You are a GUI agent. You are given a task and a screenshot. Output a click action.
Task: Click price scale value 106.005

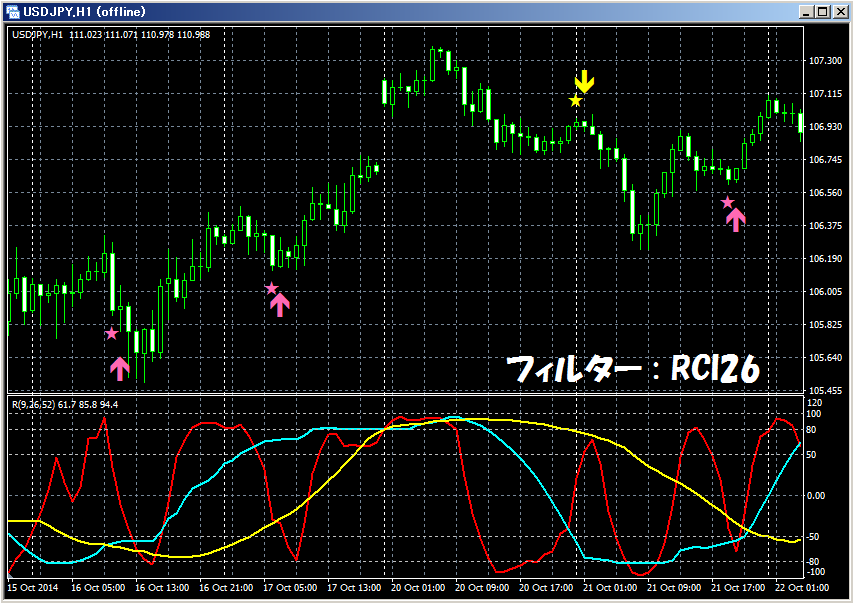click(826, 292)
